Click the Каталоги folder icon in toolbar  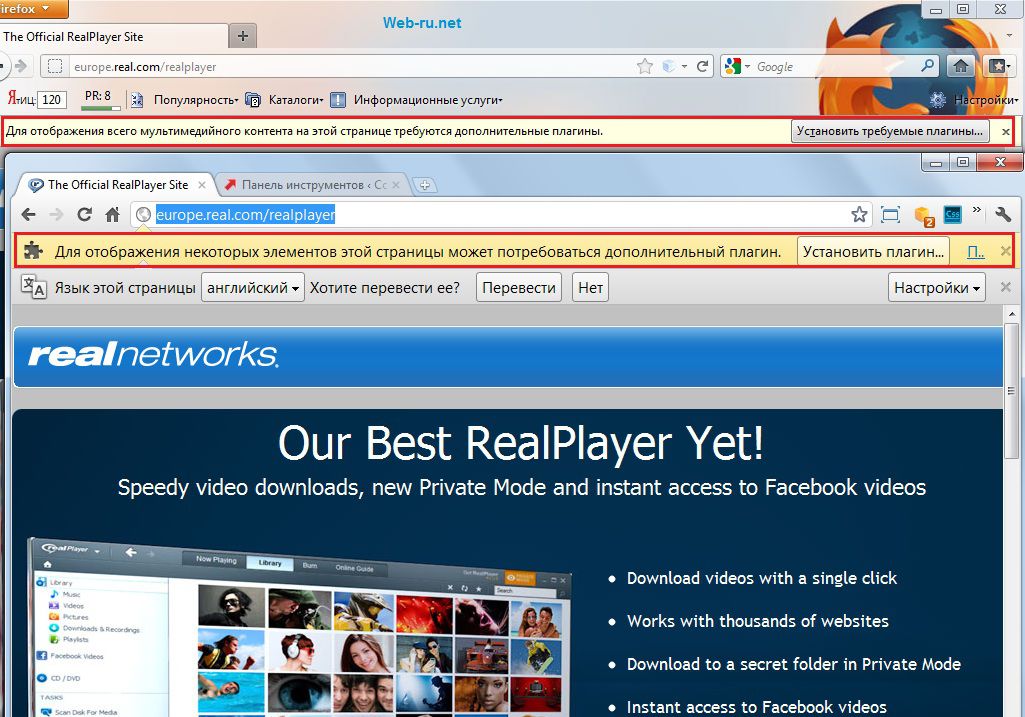pyautogui.click(x=253, y=100)
